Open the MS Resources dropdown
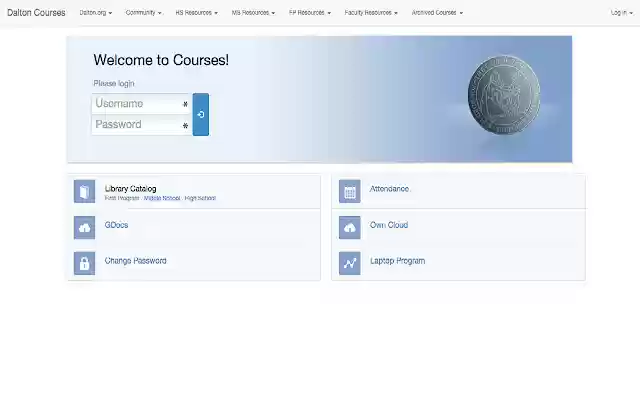Image resolution: width=640 pixels, height=400 pixels. pyautogui.click(x=253, y=13)
